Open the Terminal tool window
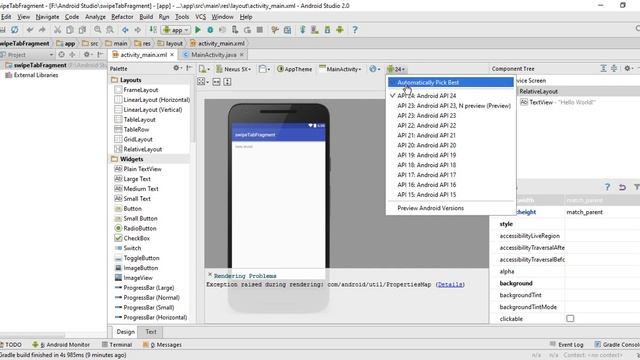 (117, 345)
